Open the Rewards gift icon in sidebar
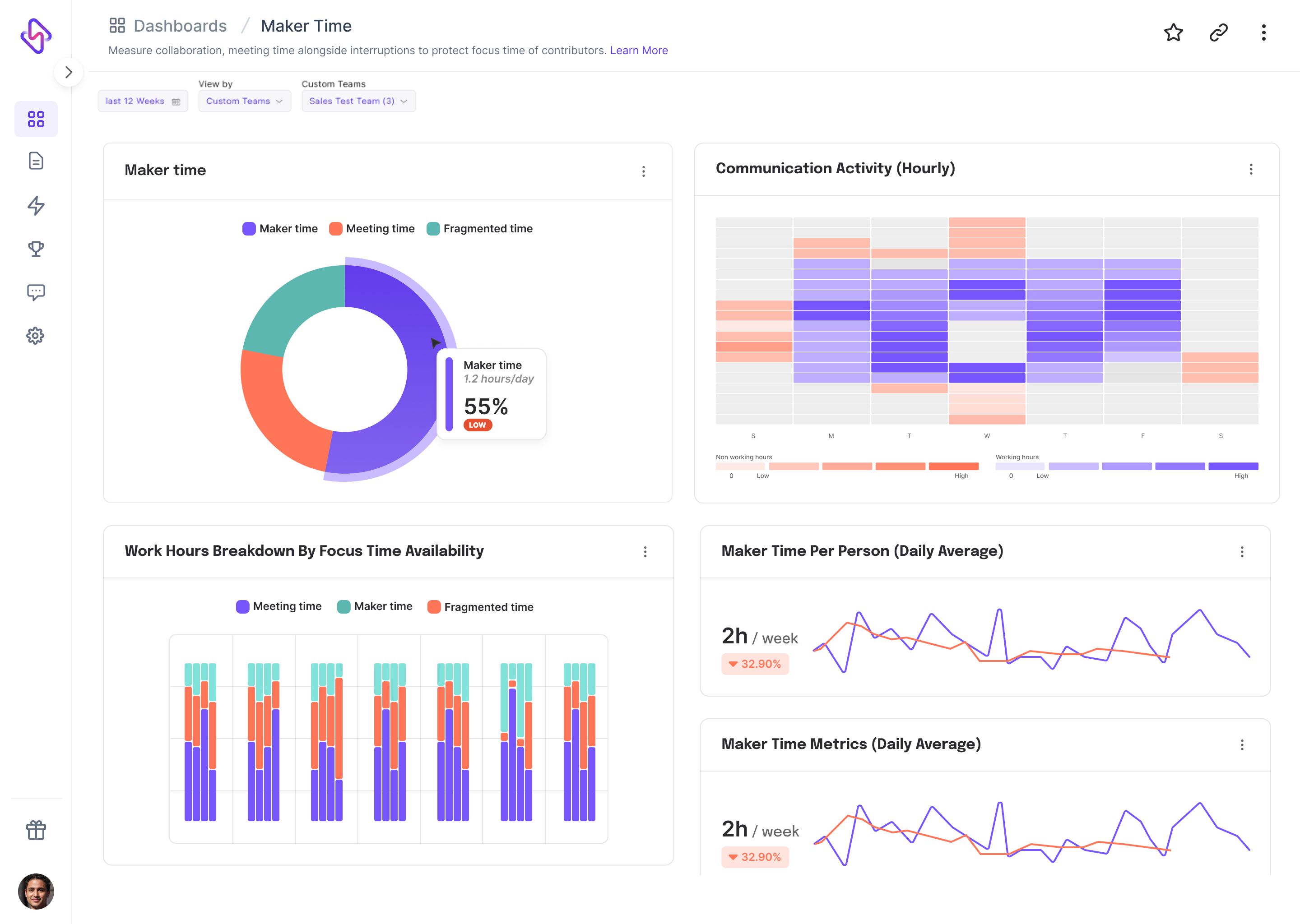This screenshot has height=924, width=1300. [36, 830]
